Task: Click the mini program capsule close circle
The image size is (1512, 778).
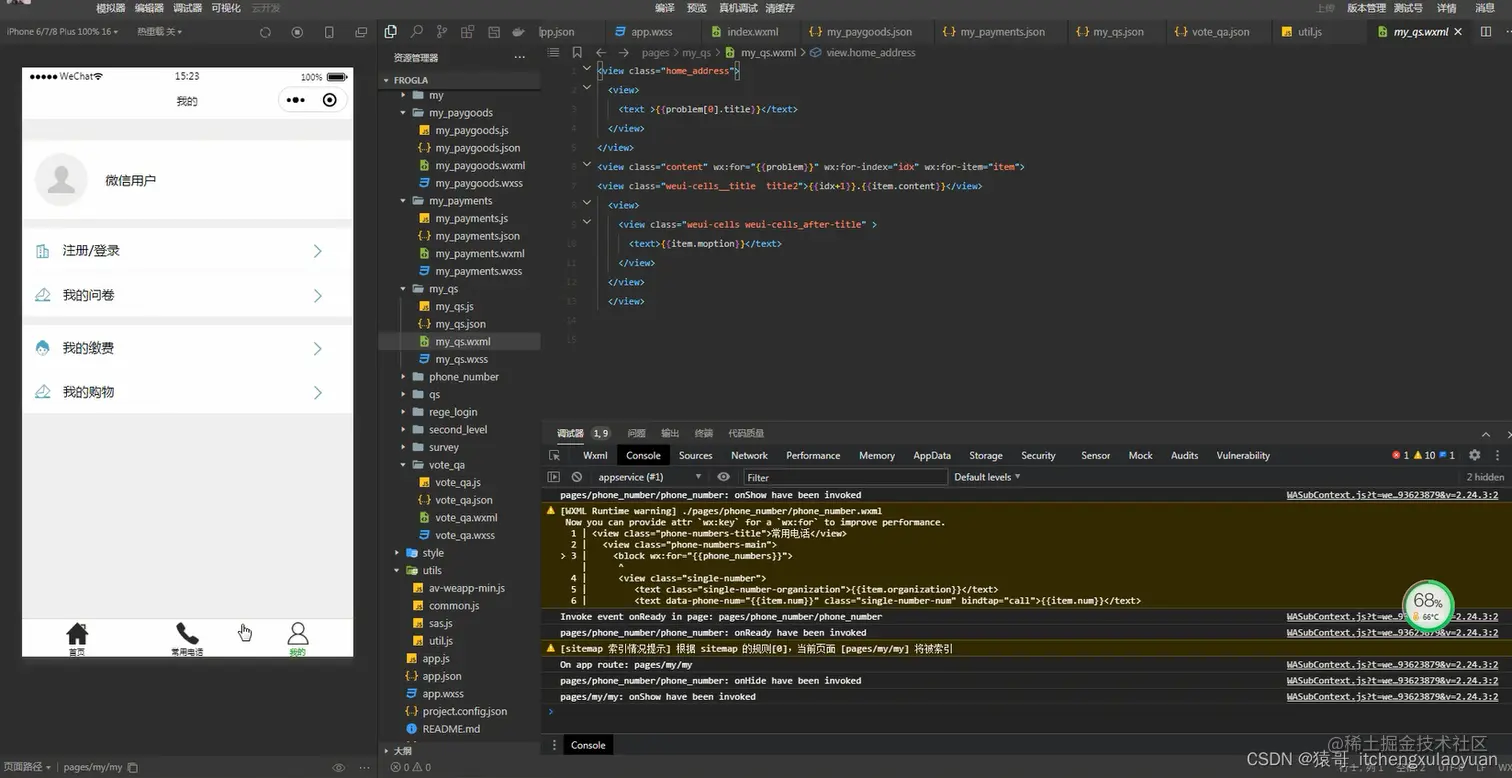Action: (330, 100)
